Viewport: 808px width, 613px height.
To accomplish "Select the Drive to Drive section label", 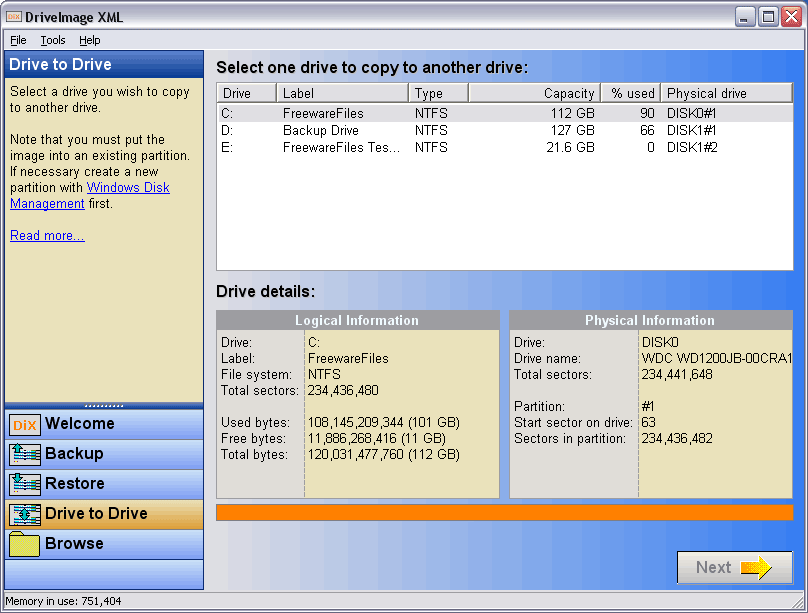I will coord(96,513).
